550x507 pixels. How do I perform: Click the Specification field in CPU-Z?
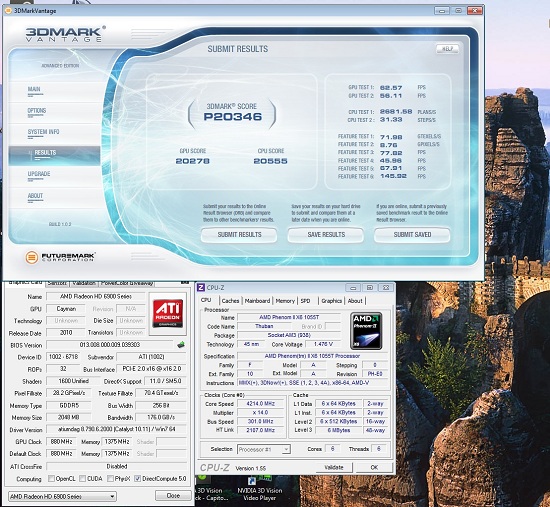313,356
